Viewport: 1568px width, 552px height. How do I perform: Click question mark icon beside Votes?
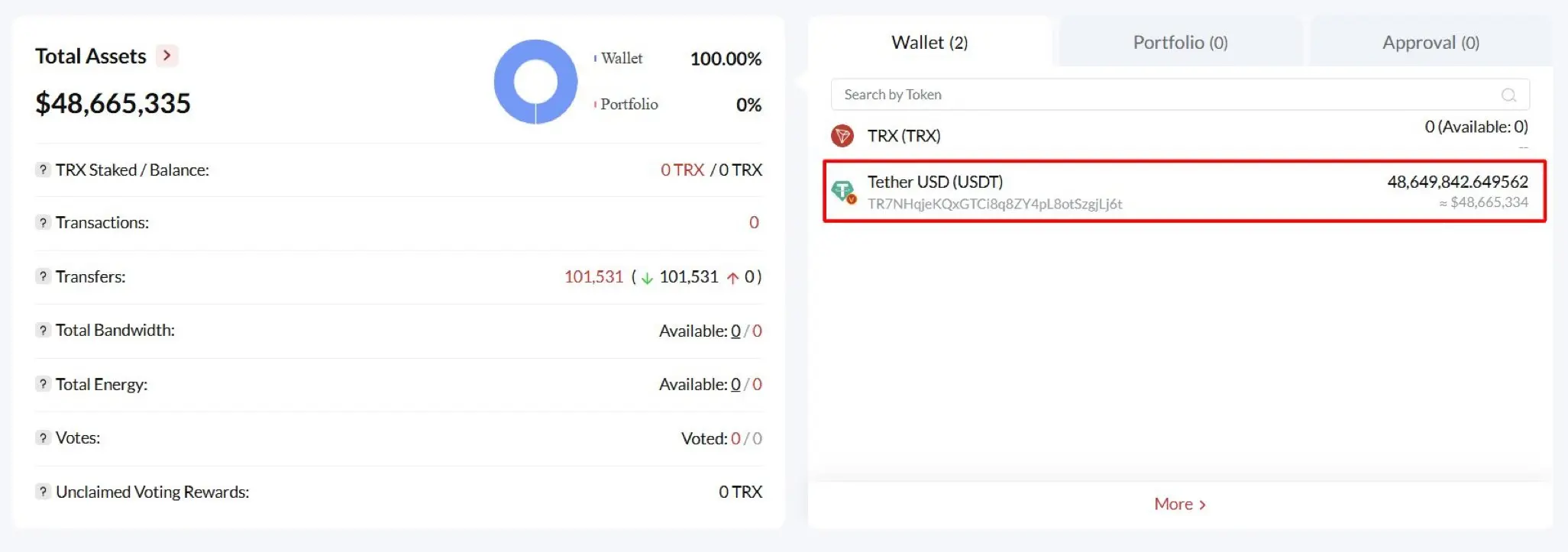point(44,437)
